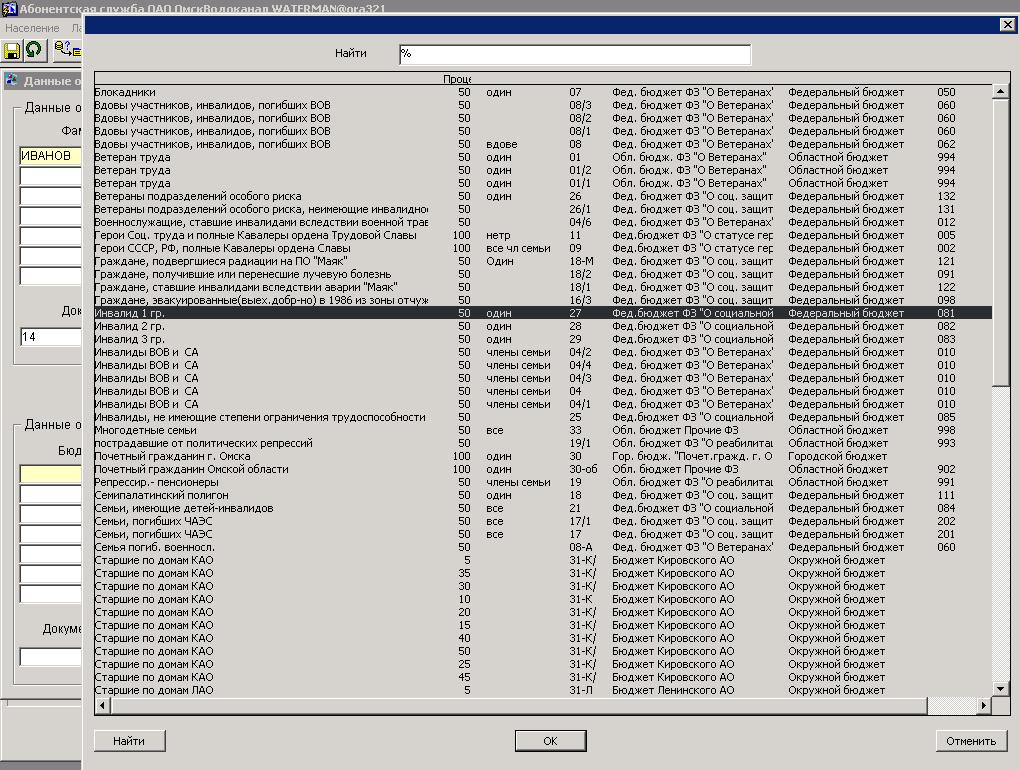This screenshot has height=770, width=1020.
Task: Click the green refresh arrow icon
Action: [34, 50]
